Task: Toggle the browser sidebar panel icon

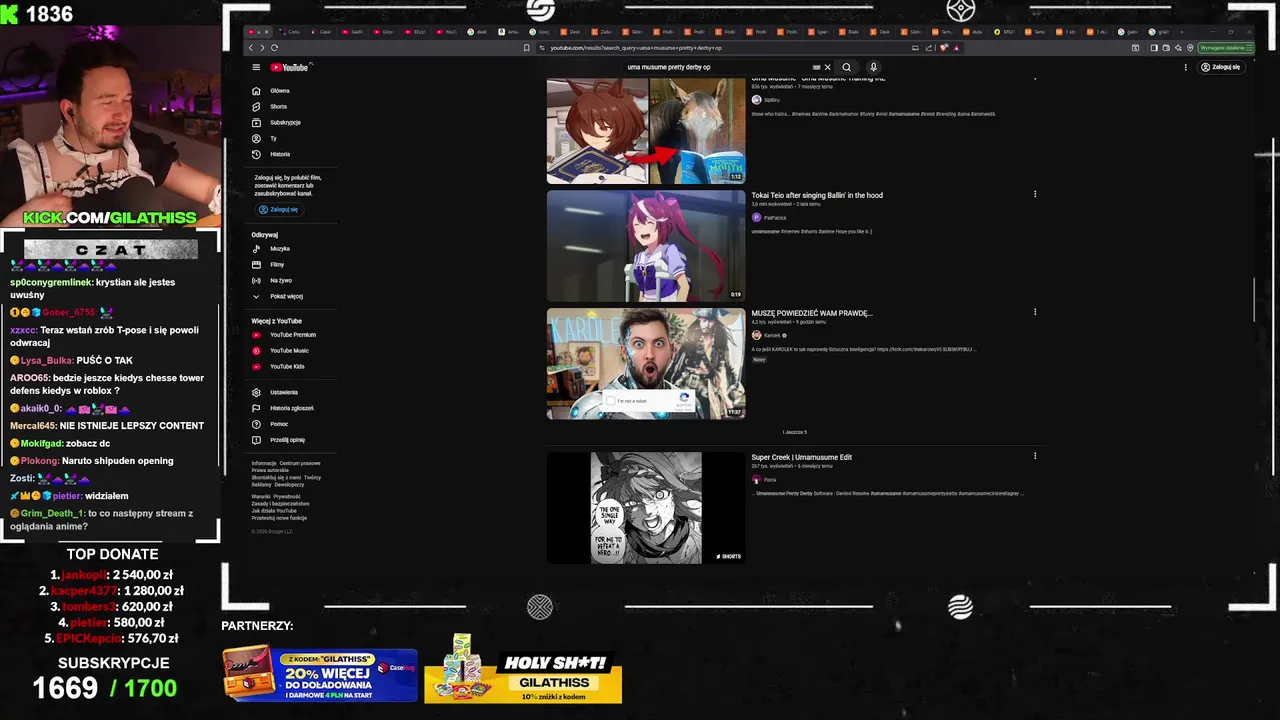Action: [x=1154, y=48]
